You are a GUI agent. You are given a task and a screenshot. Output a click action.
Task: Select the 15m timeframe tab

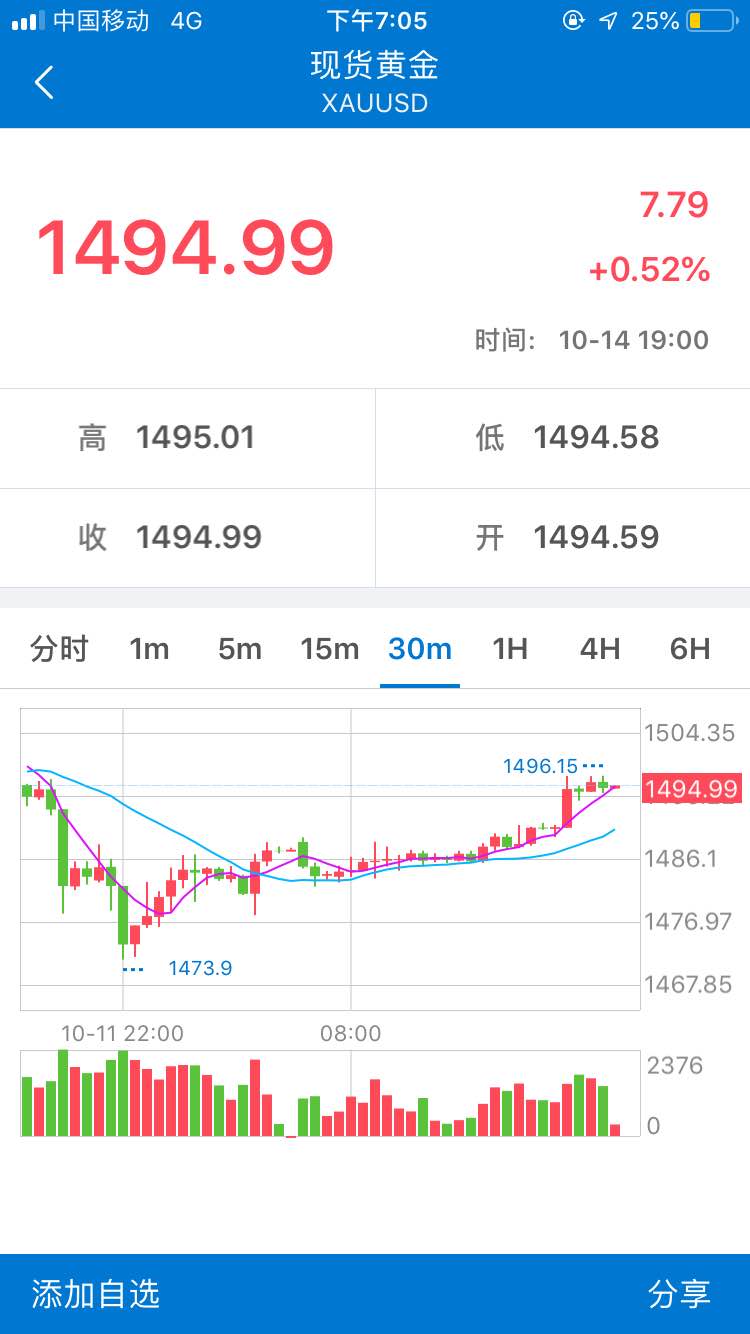[x=330, y=649]
